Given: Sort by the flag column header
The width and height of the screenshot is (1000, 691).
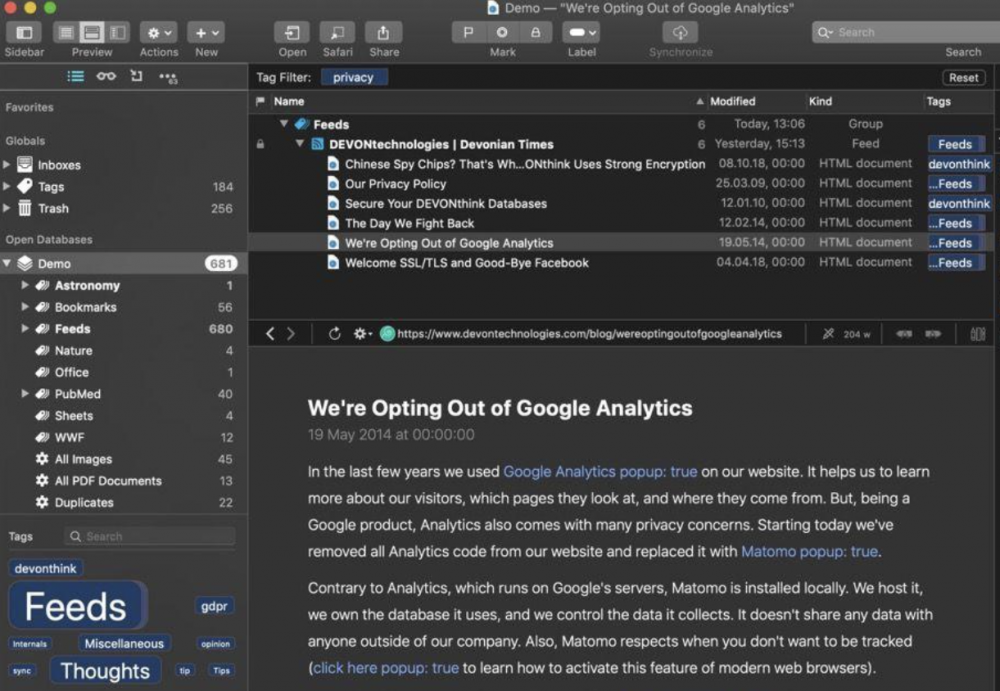Looking at the screenshot, I should pos(260,101).
